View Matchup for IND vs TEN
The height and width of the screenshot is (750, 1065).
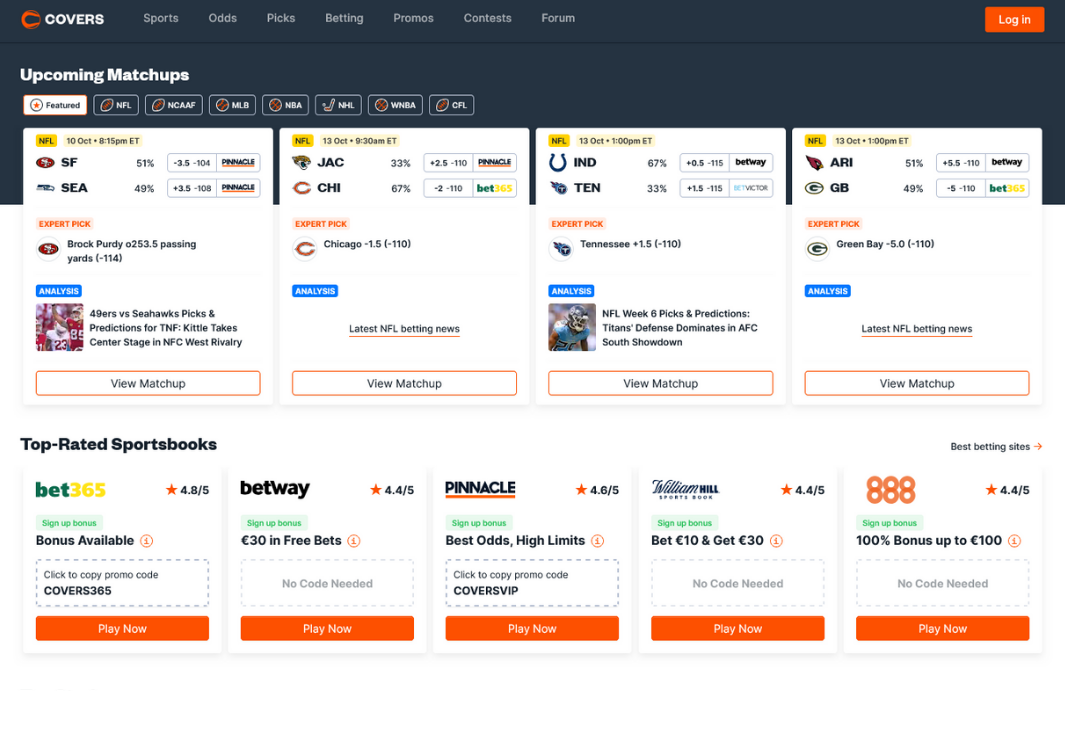661,383
